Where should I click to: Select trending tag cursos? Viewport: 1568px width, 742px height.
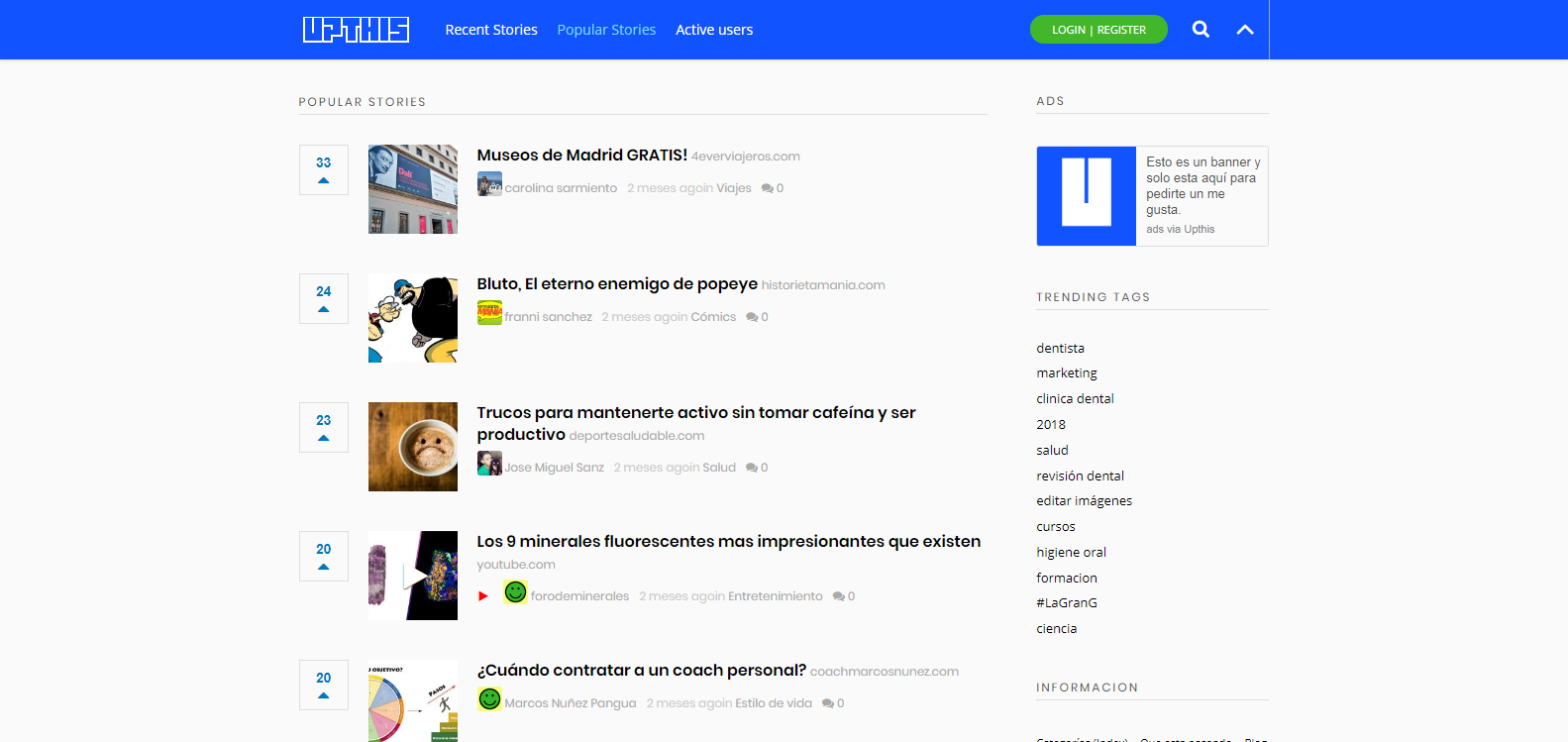pyautogui.click(x=1056, y=526)
